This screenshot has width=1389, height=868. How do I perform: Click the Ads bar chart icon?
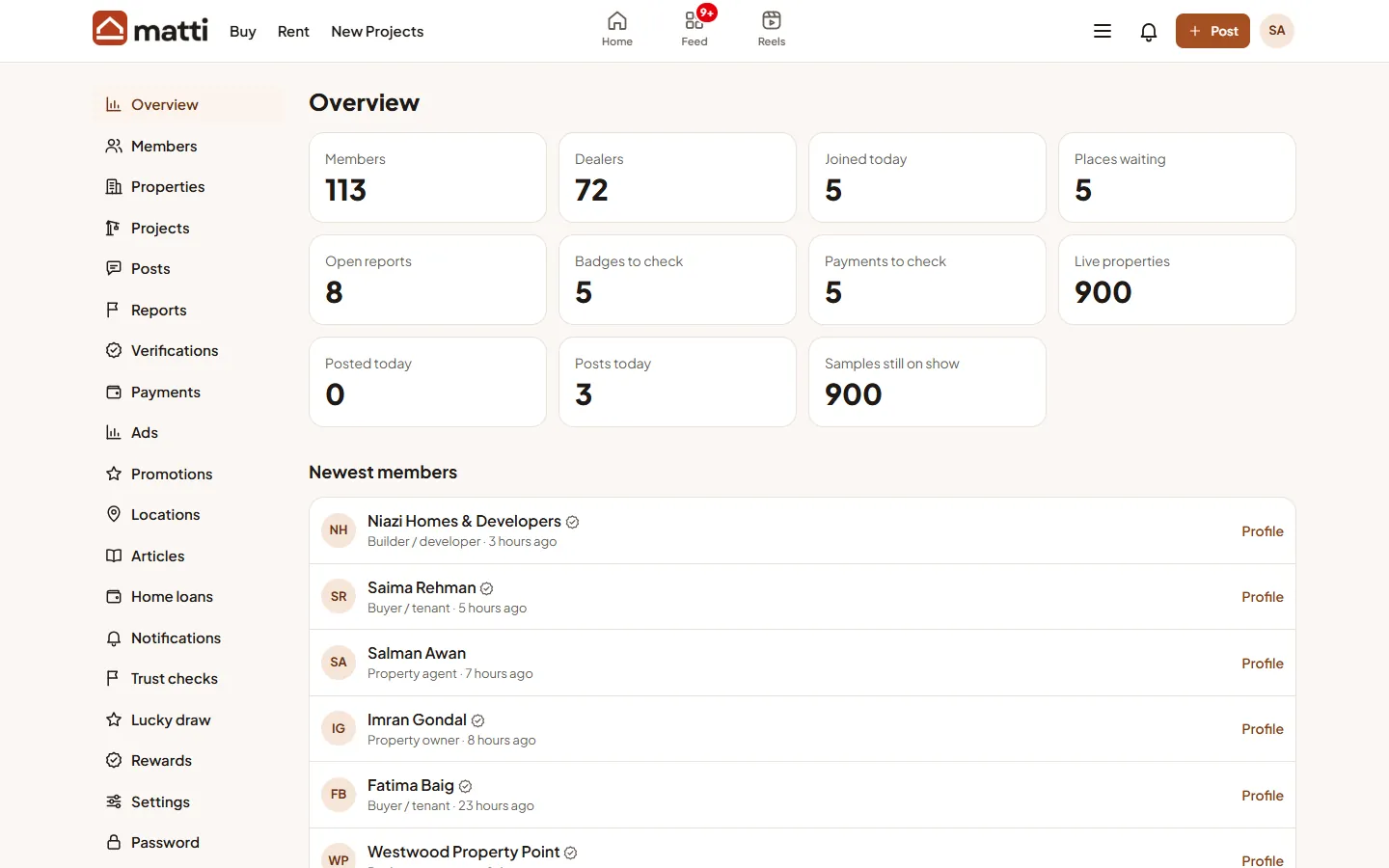[114, 432]
